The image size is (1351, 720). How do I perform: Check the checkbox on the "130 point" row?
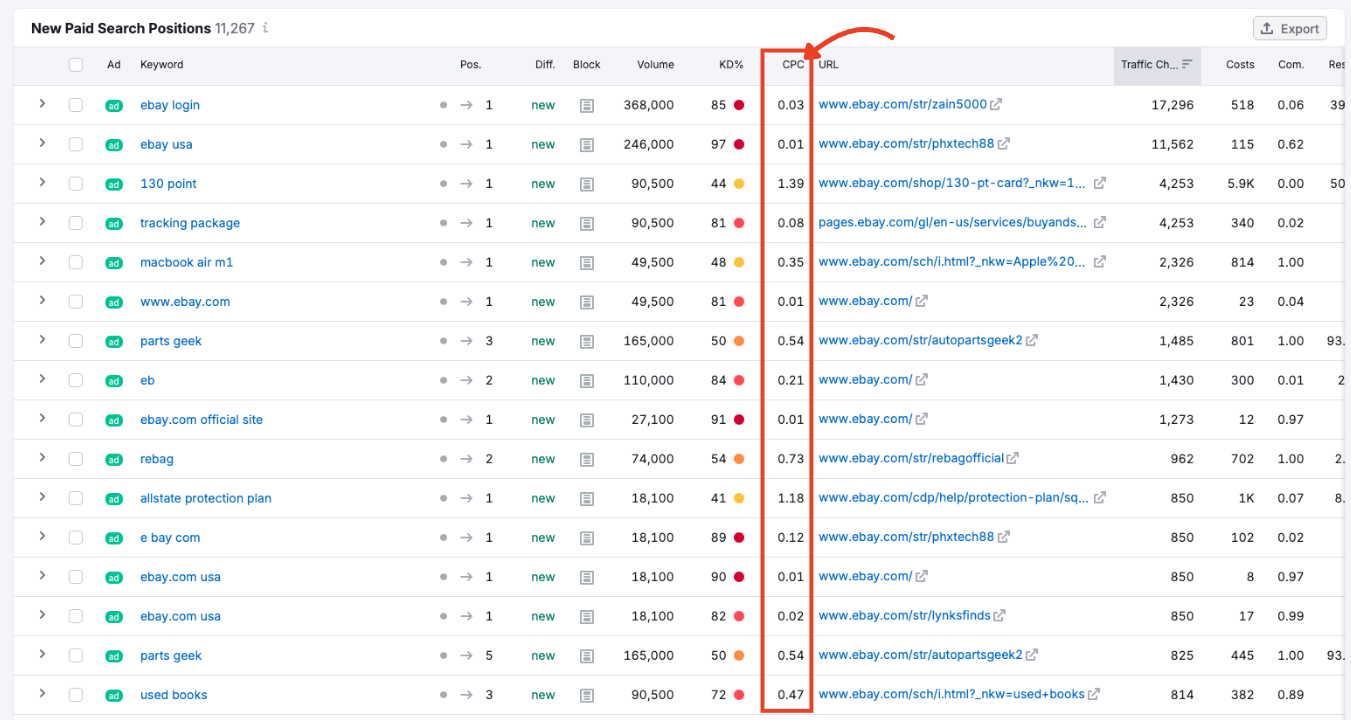[x=75, y=183]
